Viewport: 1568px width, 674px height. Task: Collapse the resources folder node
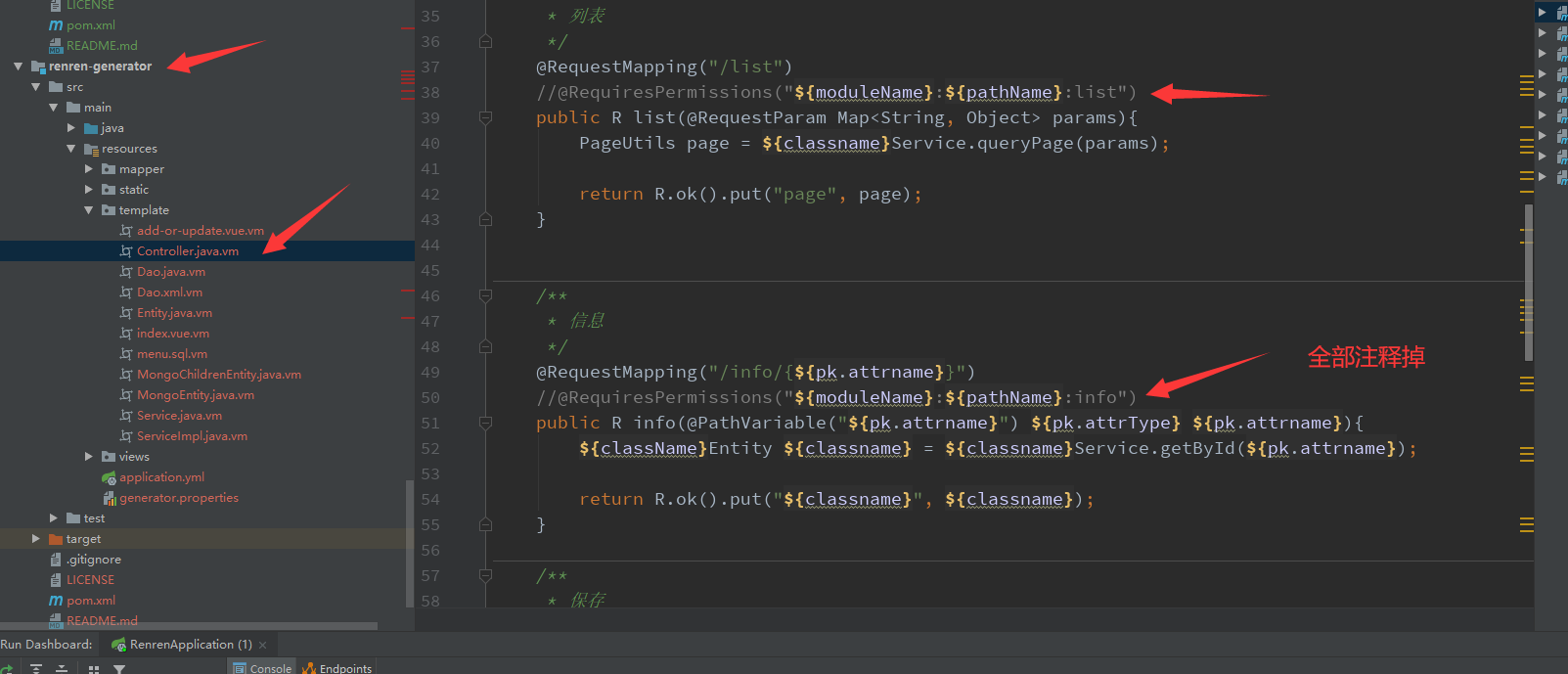tap(71, 149)
